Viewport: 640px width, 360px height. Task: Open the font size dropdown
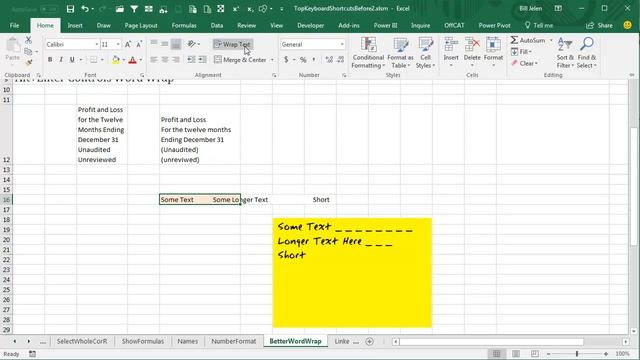coord(118,44)
